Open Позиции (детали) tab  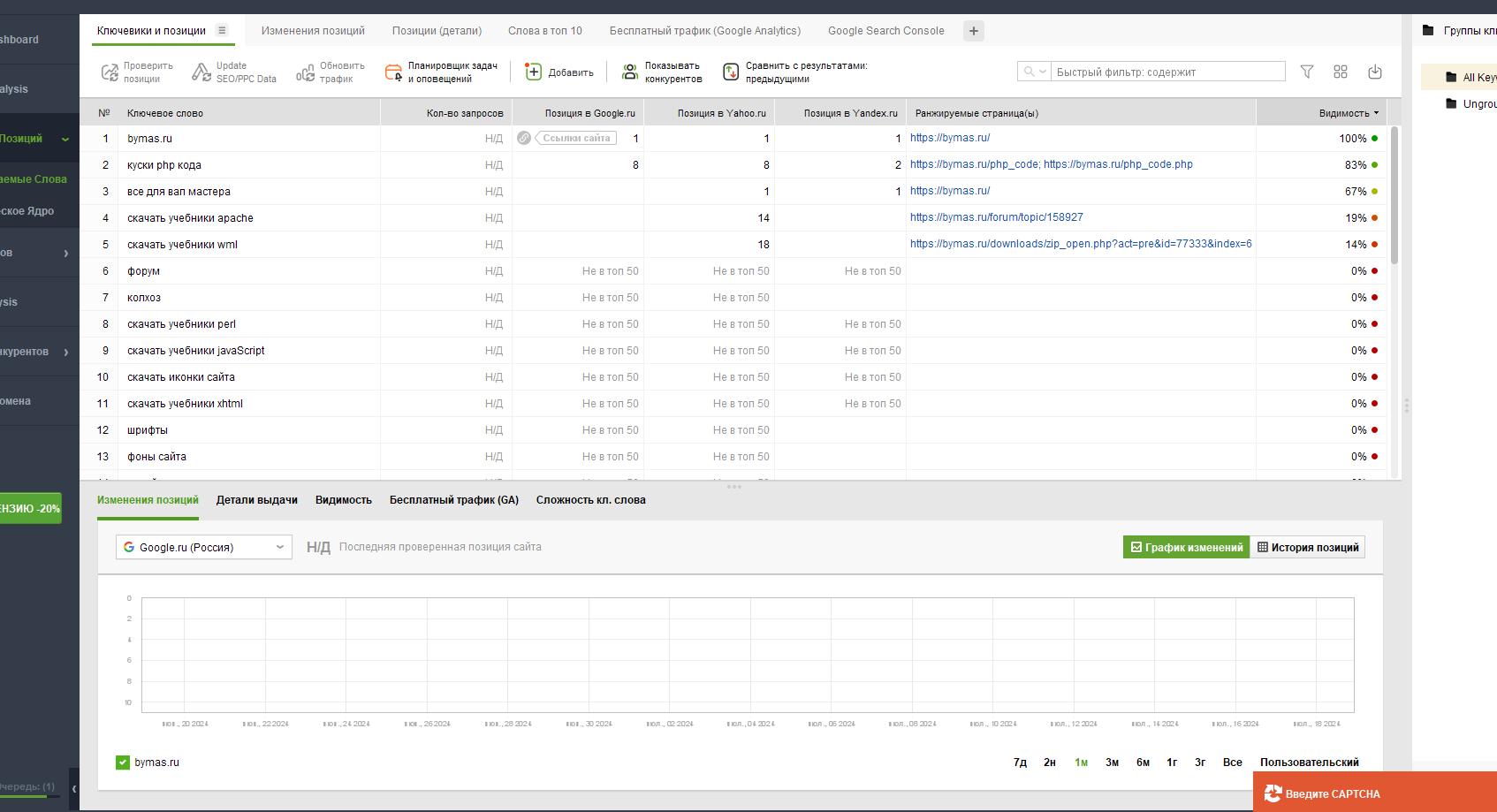coord(437,31)
